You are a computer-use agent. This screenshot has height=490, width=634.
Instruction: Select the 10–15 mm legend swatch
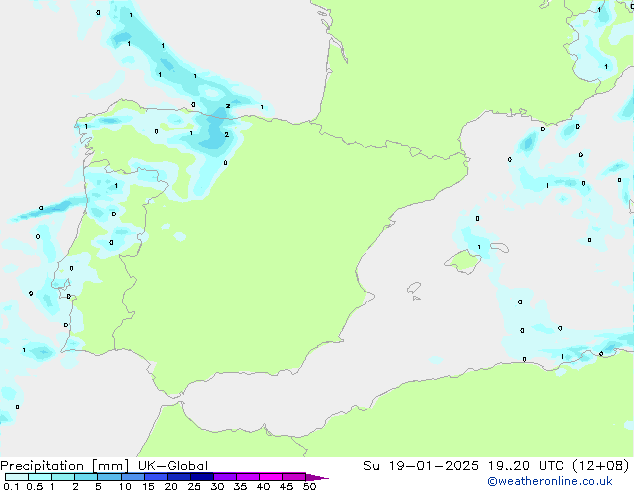pos(133,477)
